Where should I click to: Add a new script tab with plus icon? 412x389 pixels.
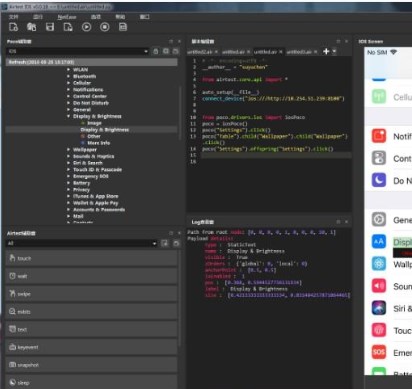326,51
